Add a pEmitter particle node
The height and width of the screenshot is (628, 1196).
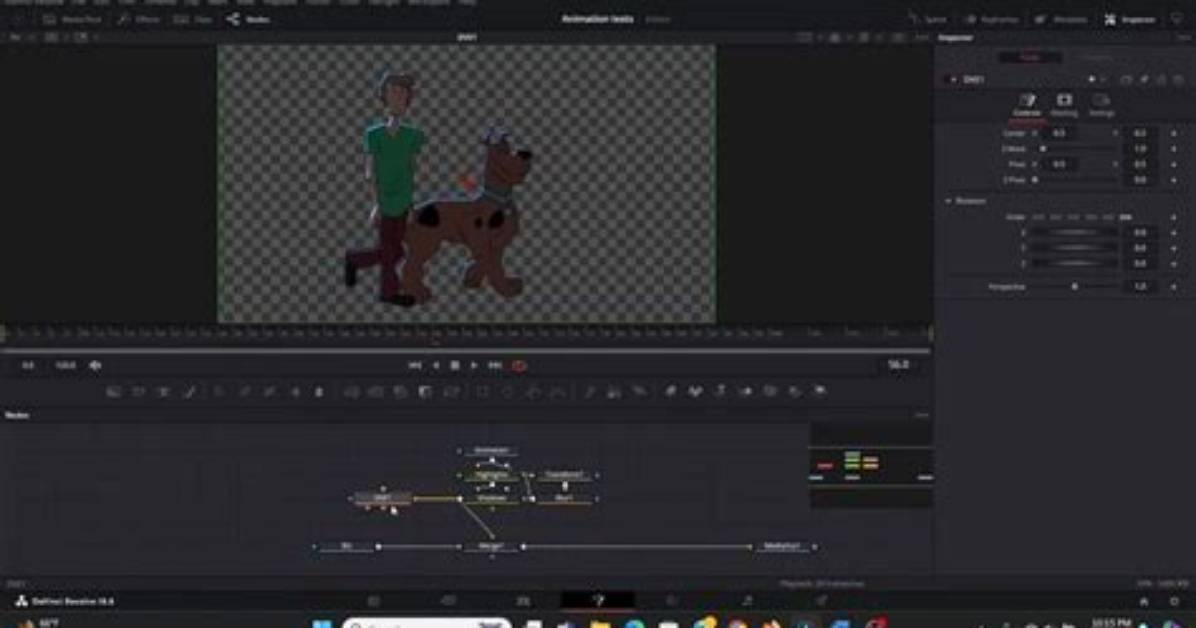point(590,391)
